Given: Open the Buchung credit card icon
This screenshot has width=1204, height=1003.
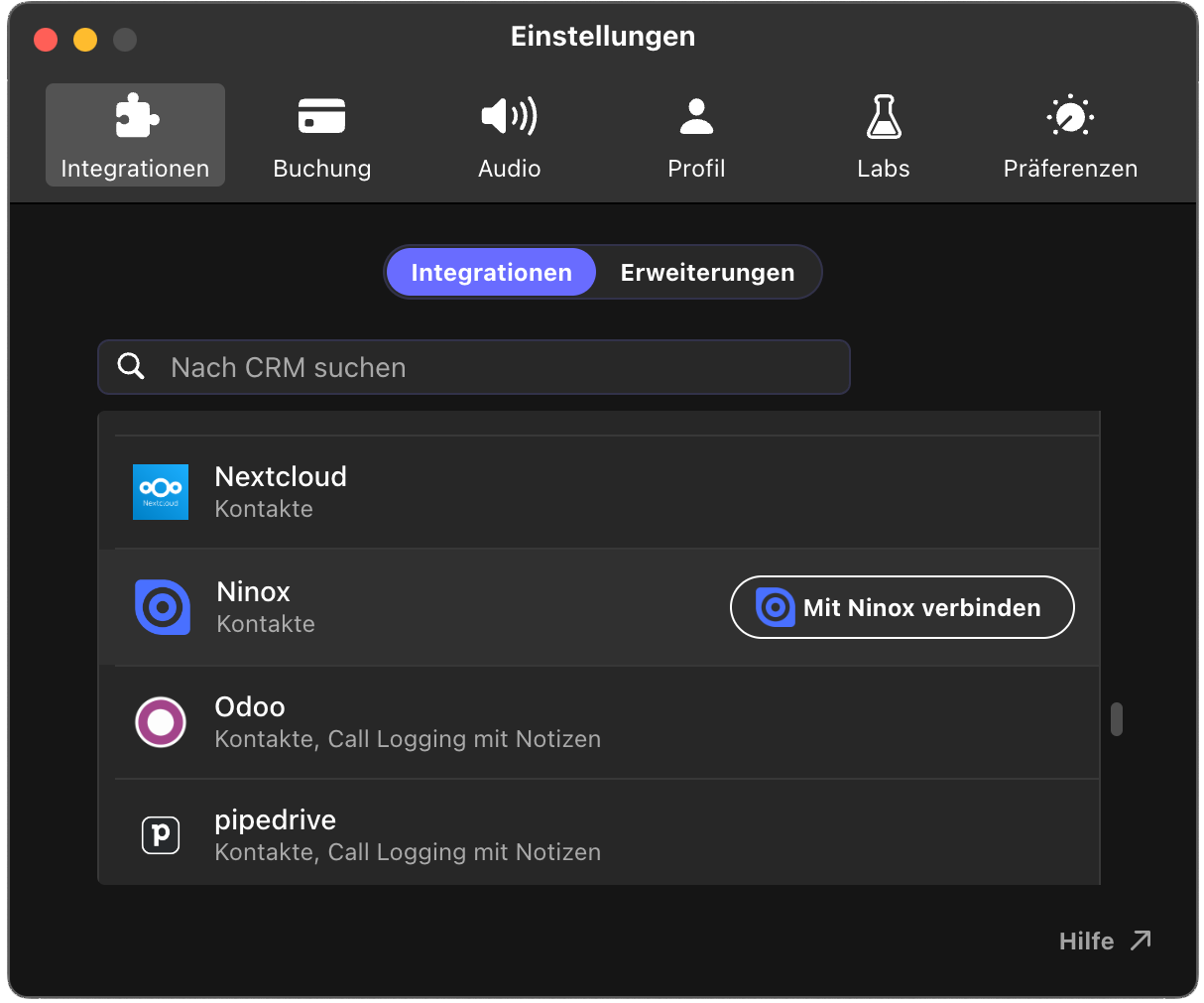Looking at the screenshot, I should [321, 117].
